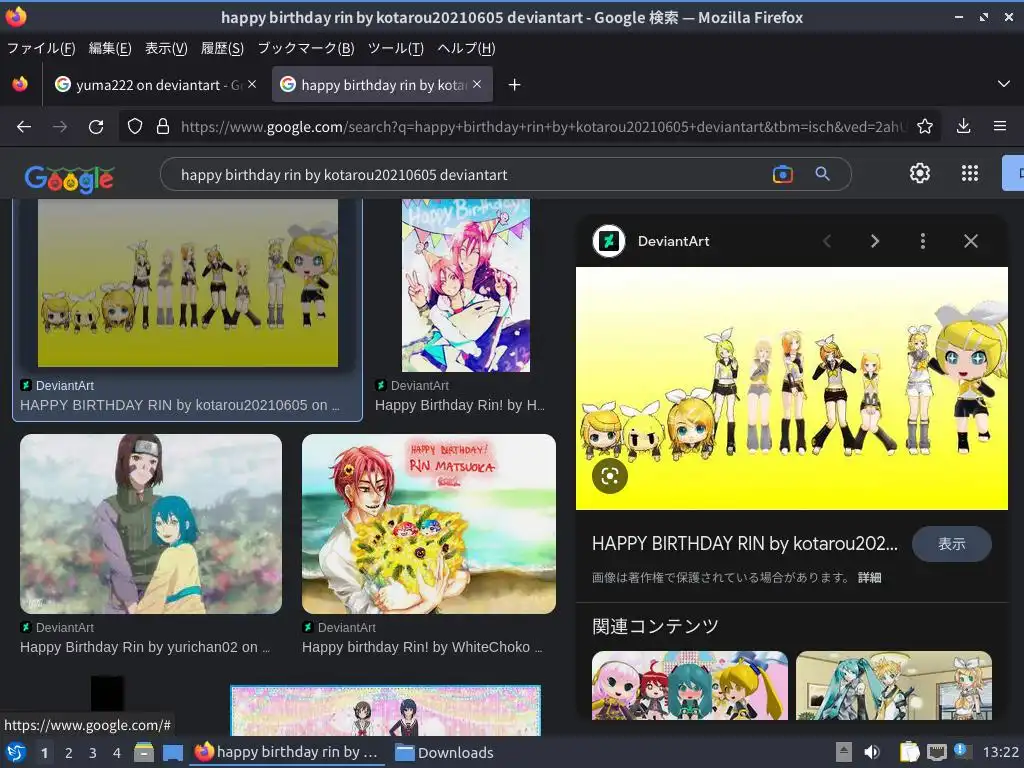Open ツール menu
This screenshot has height=768, width=1024.
[x=396, y=48]
